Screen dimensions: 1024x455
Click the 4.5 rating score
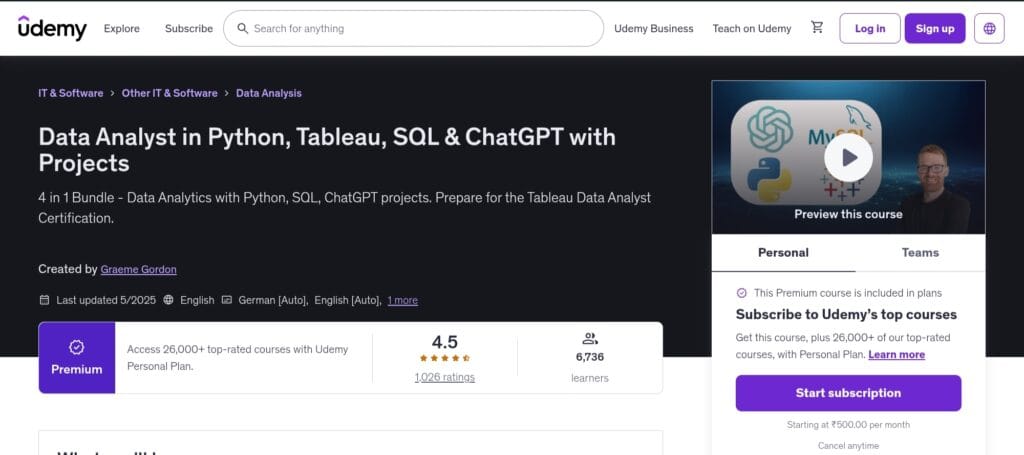tap(445, 342)
